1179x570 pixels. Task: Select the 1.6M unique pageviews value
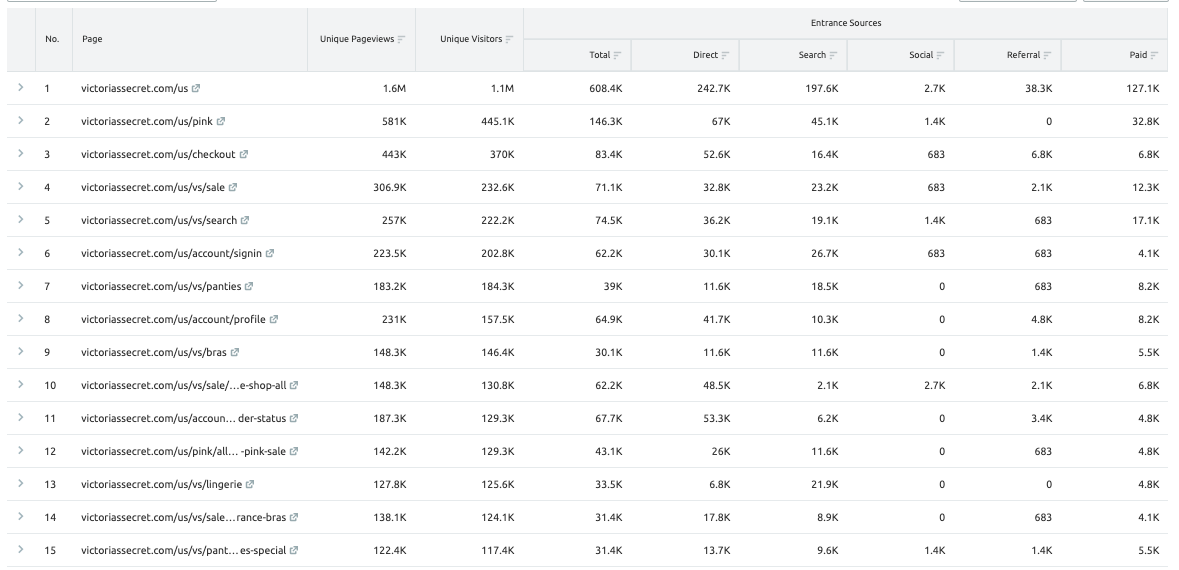click(395, 88)
